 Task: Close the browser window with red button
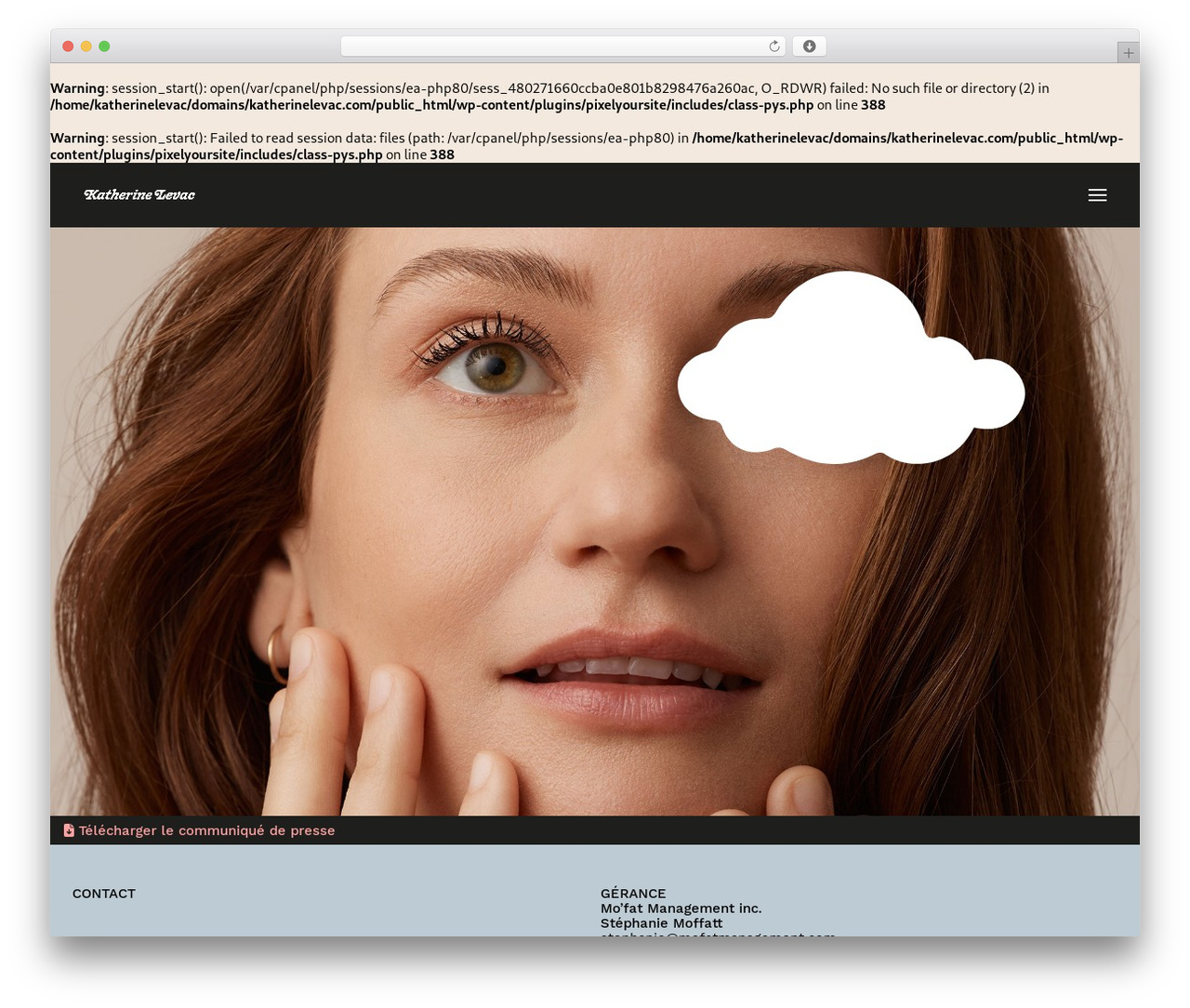pyautogui.click(x=68, y=46)
